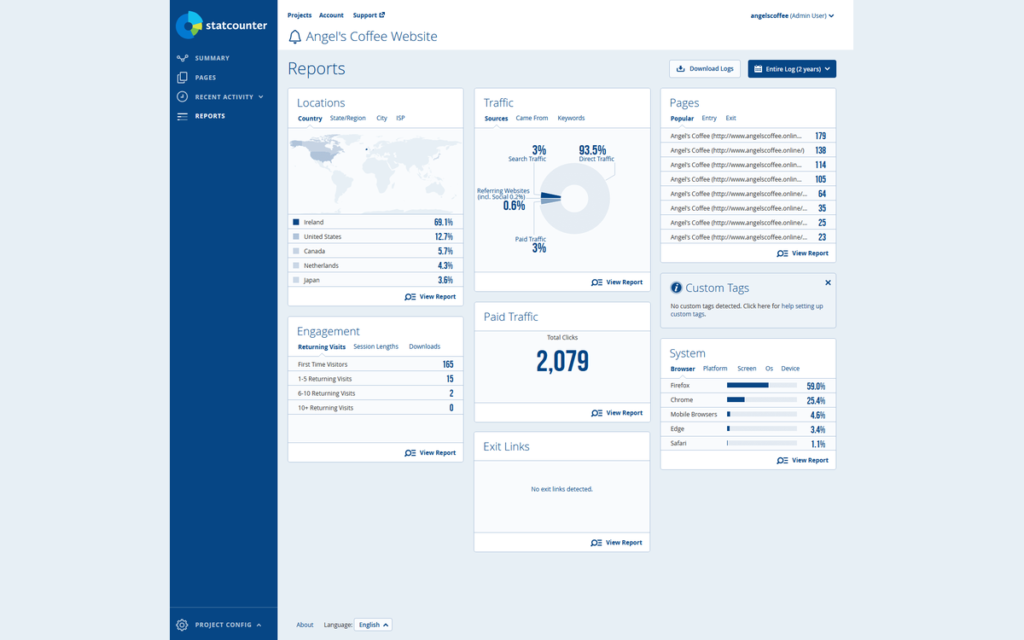Viewport: 1024px width, 640px height.
Task: Expand the Recent Activity submenu
Action: click(261, 97)
